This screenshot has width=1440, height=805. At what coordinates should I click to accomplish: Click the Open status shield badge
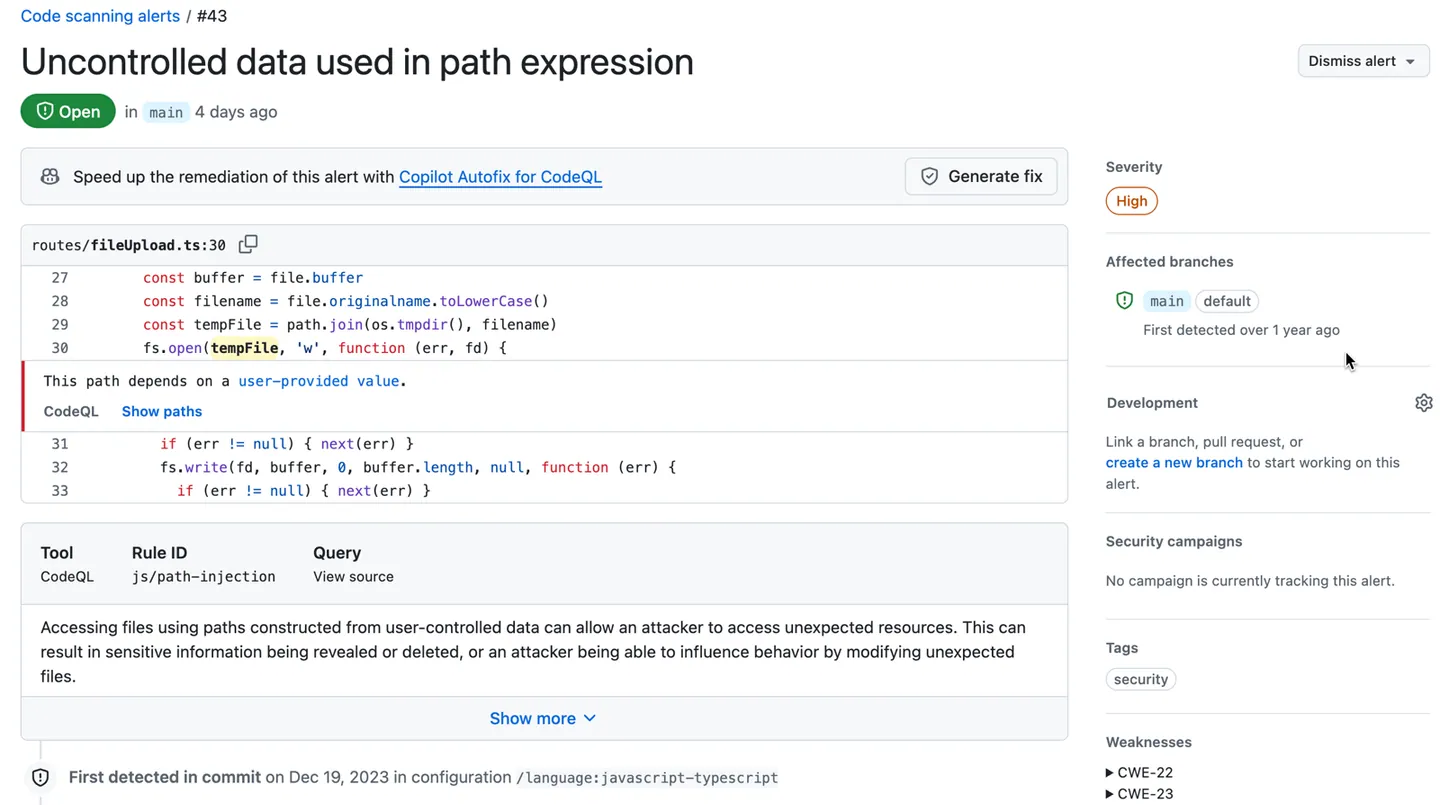(67, 111)
